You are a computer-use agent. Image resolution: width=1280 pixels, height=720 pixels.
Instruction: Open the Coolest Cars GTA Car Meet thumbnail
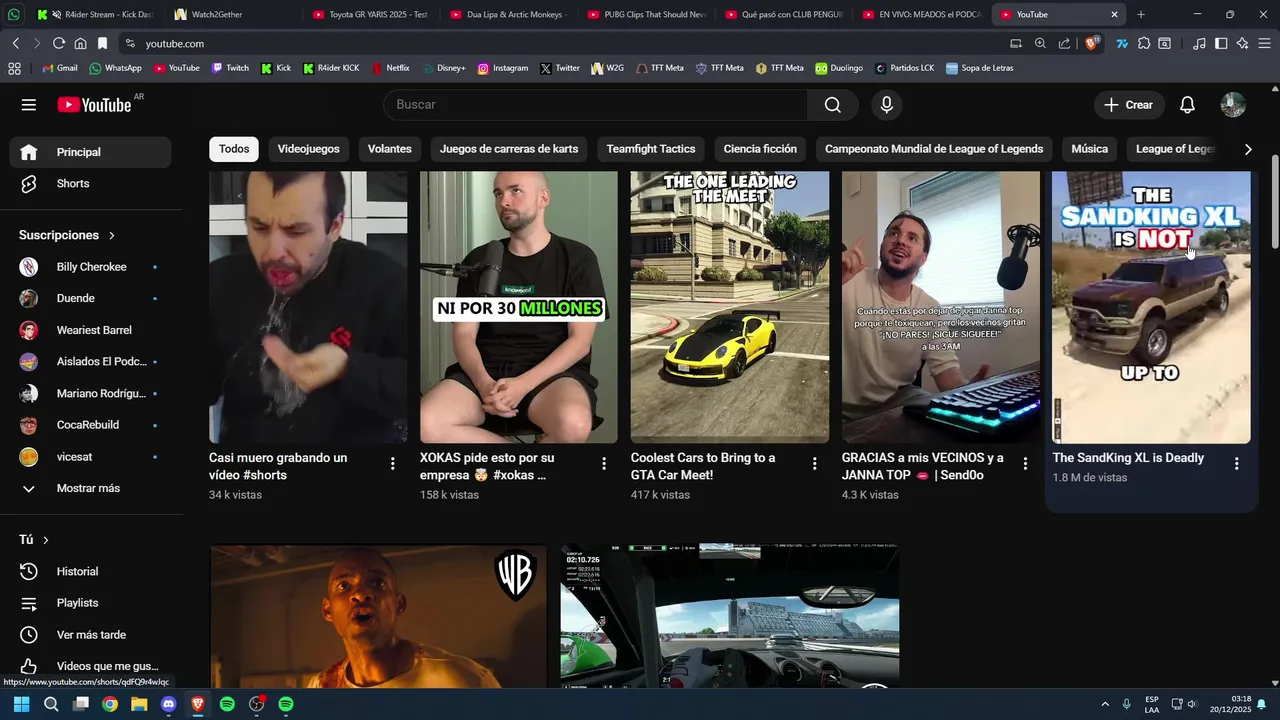(730, 307)
